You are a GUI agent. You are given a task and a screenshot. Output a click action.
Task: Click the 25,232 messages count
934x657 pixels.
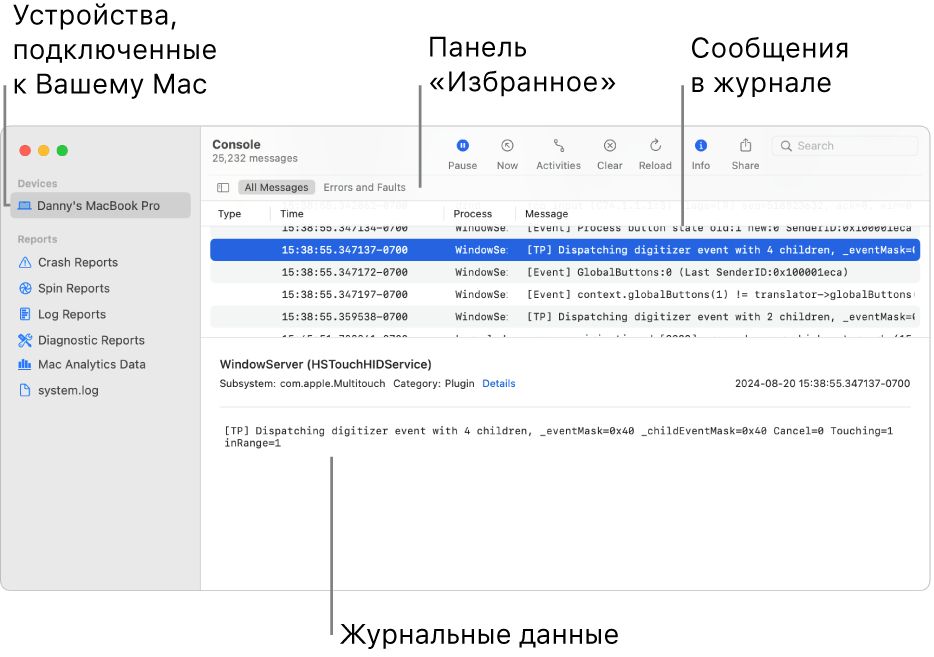click(254, 158)
